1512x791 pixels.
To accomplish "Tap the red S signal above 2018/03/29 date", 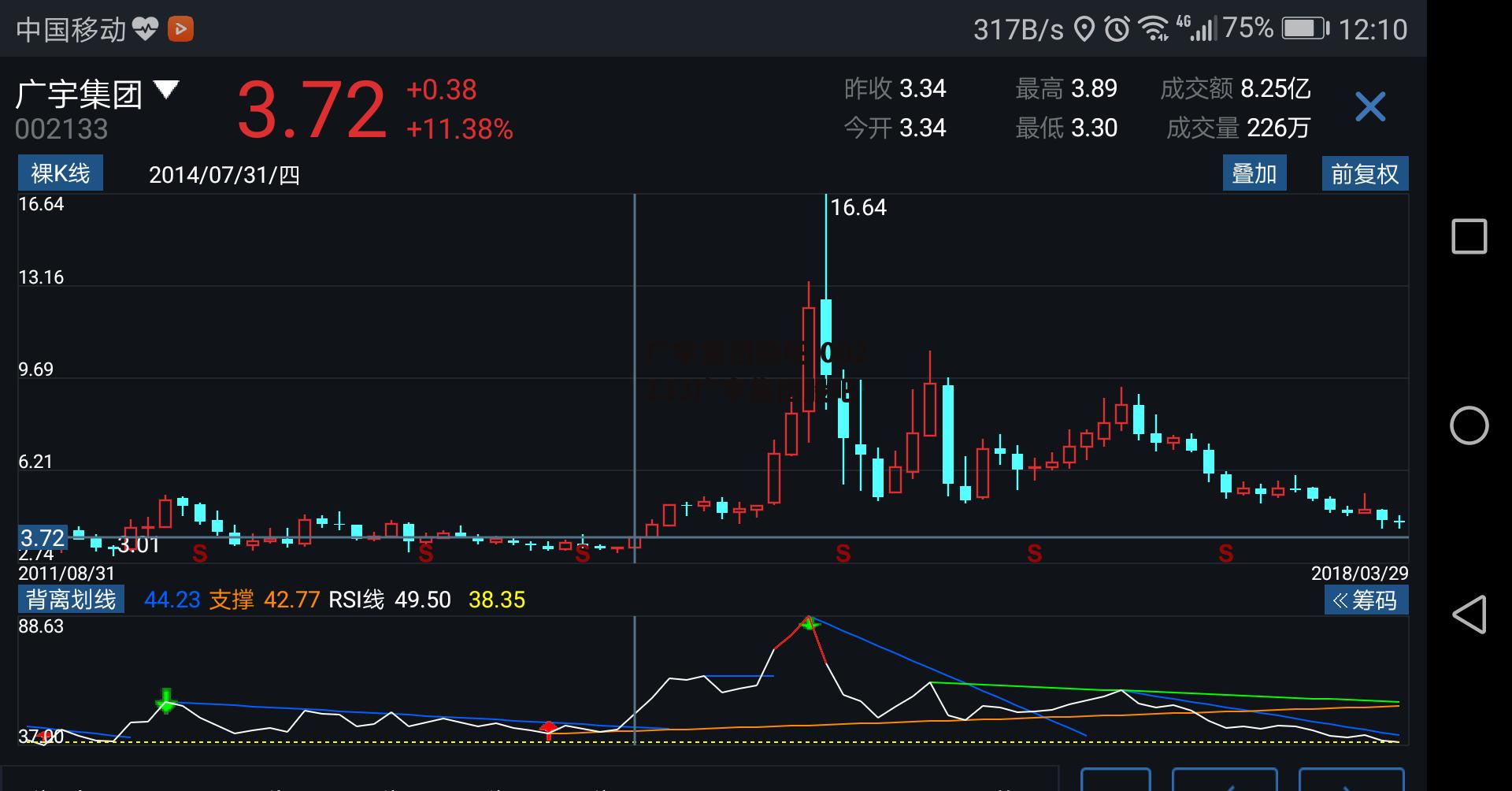I will [x=1225, y=554].
